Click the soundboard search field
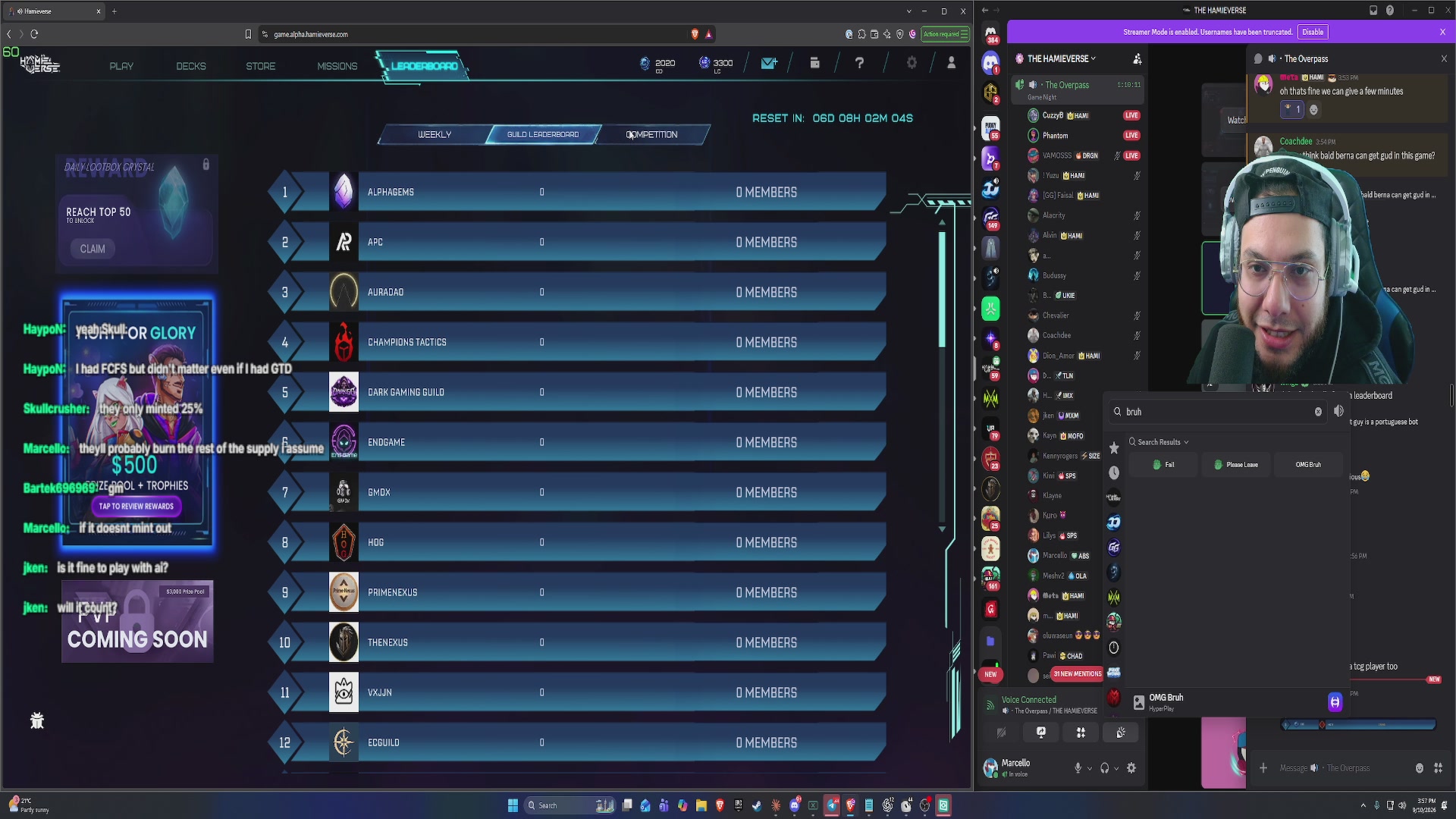 click(1217, 412)
